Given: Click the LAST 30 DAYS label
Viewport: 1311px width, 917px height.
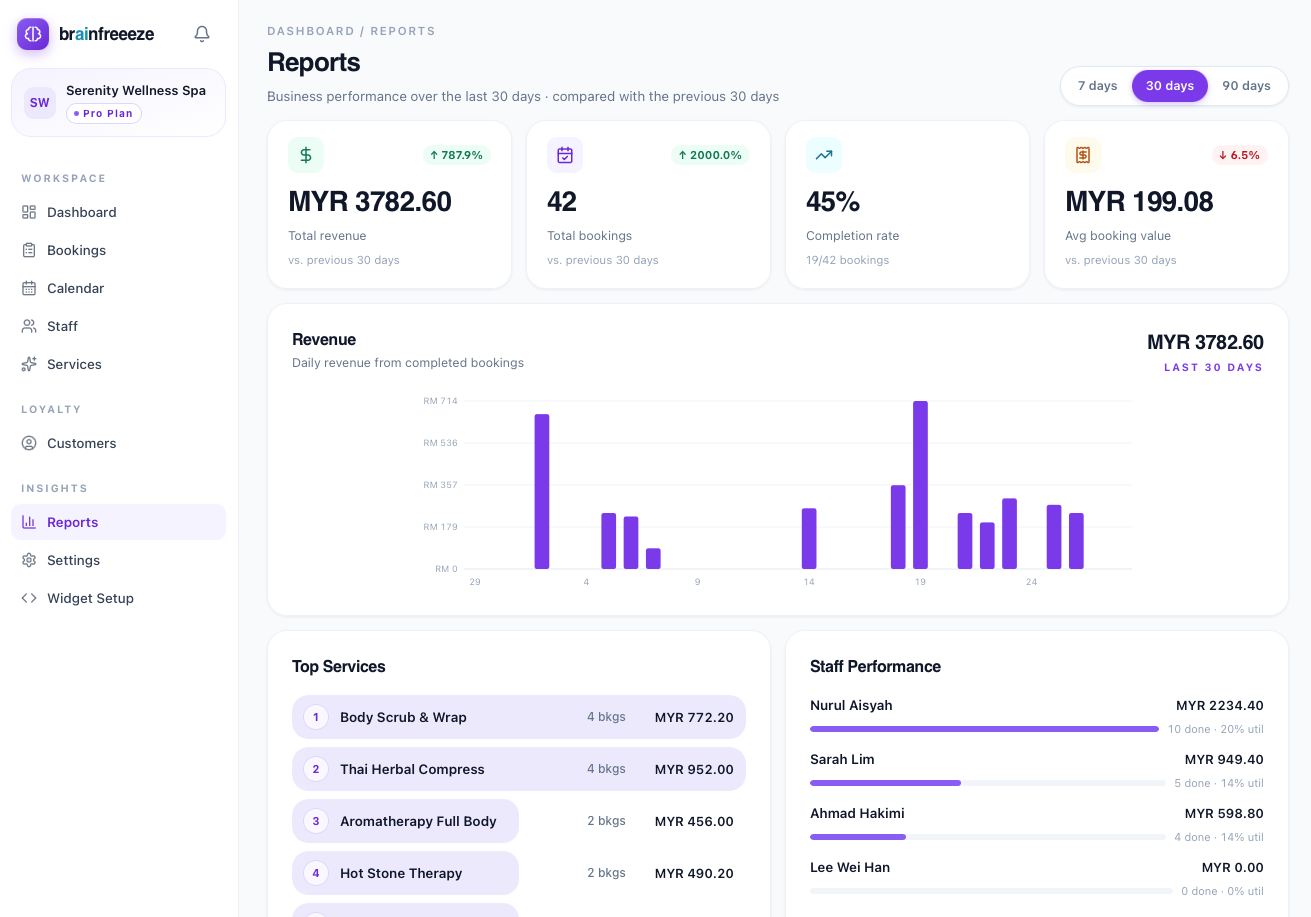Looking at the screenshot, I should click(1213, 367).
